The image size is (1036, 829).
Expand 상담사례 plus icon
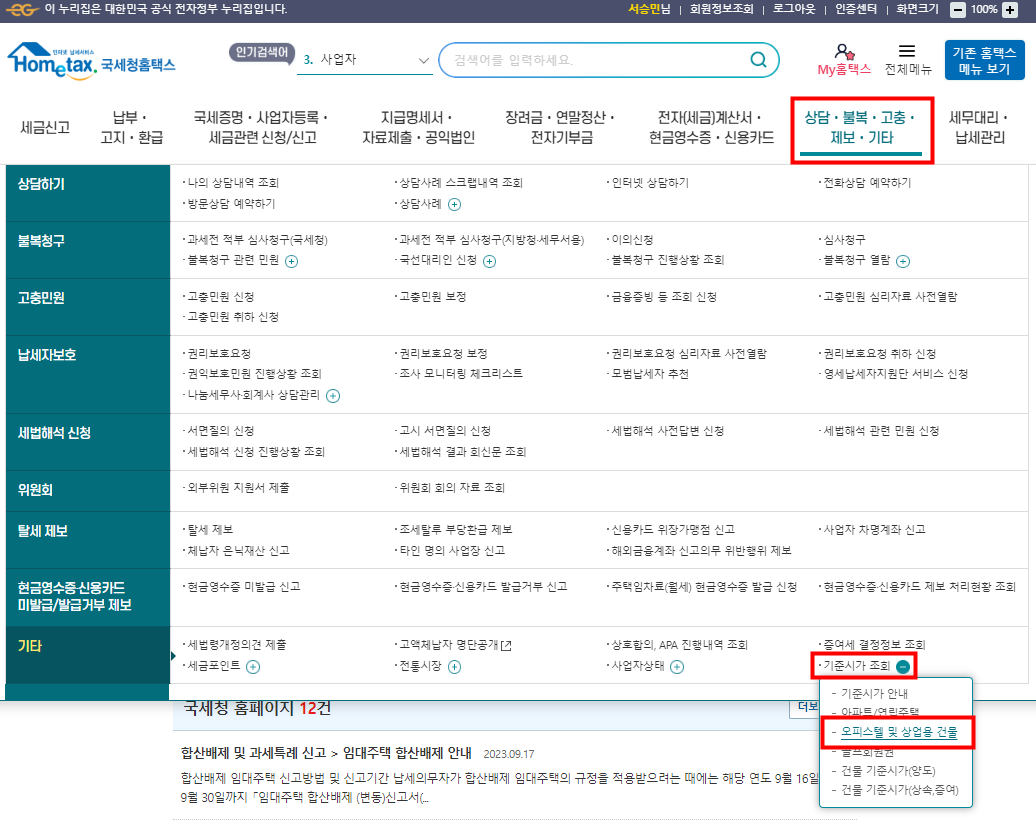(455, 204)
